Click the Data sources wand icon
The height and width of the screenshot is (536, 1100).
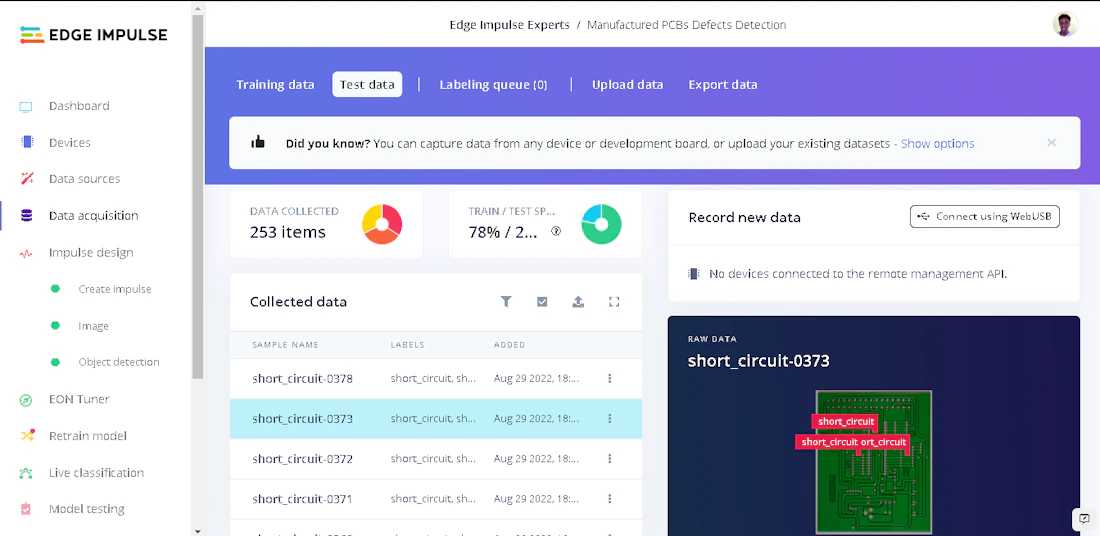[27, 179]
